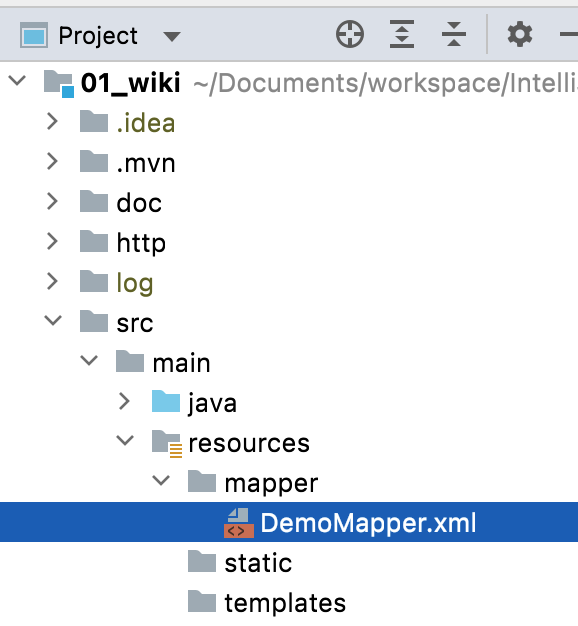Image resolution: width=578 pixels, height=626 pixels.
Task: Click the static folder icon
Action: (x=202, y=561)
